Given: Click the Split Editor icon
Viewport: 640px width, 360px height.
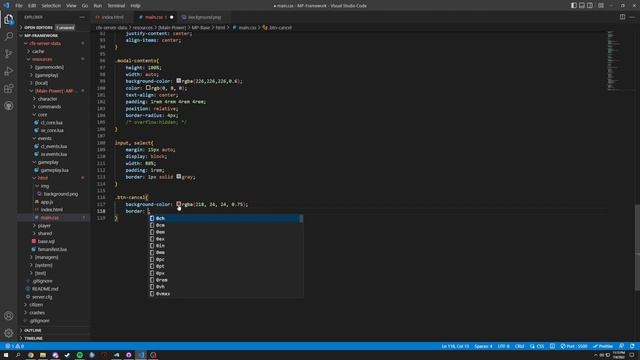Looking at the screenshot, I should coord(622,17).
